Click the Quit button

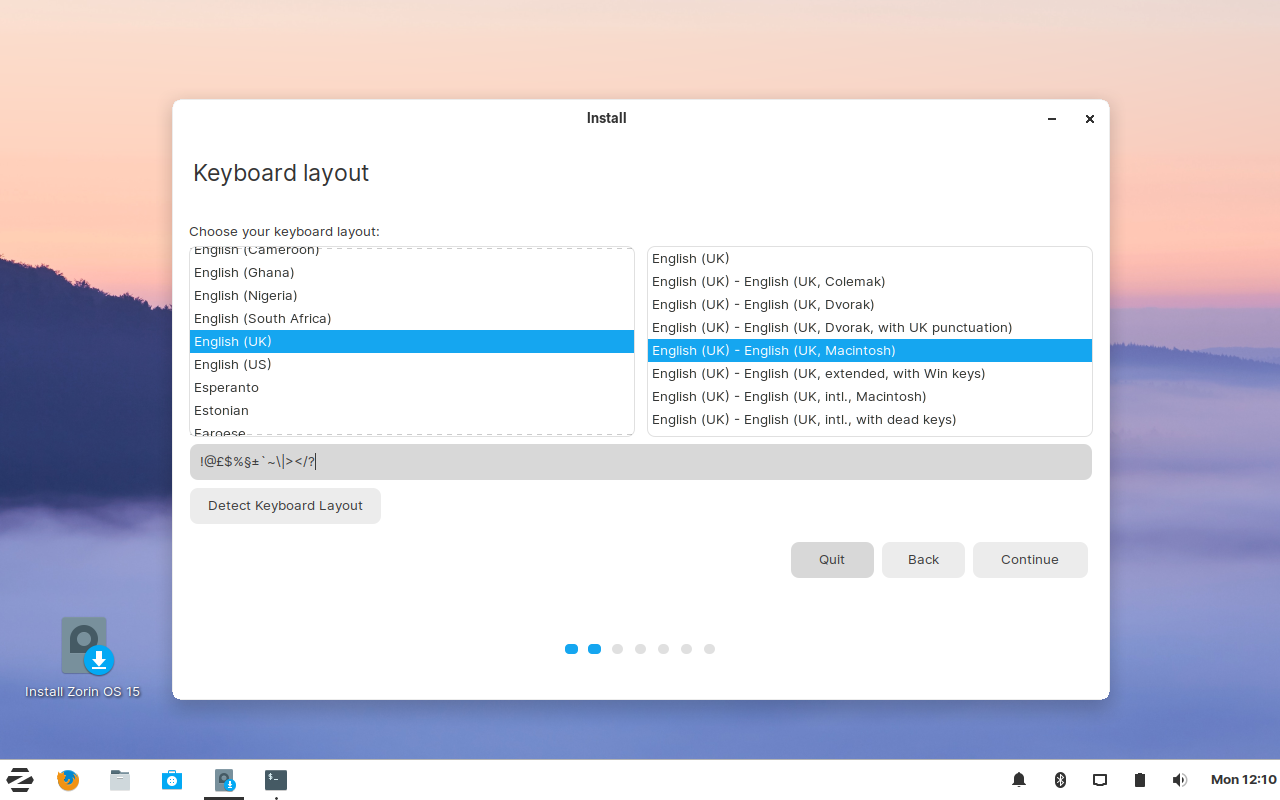click(832, 560)
